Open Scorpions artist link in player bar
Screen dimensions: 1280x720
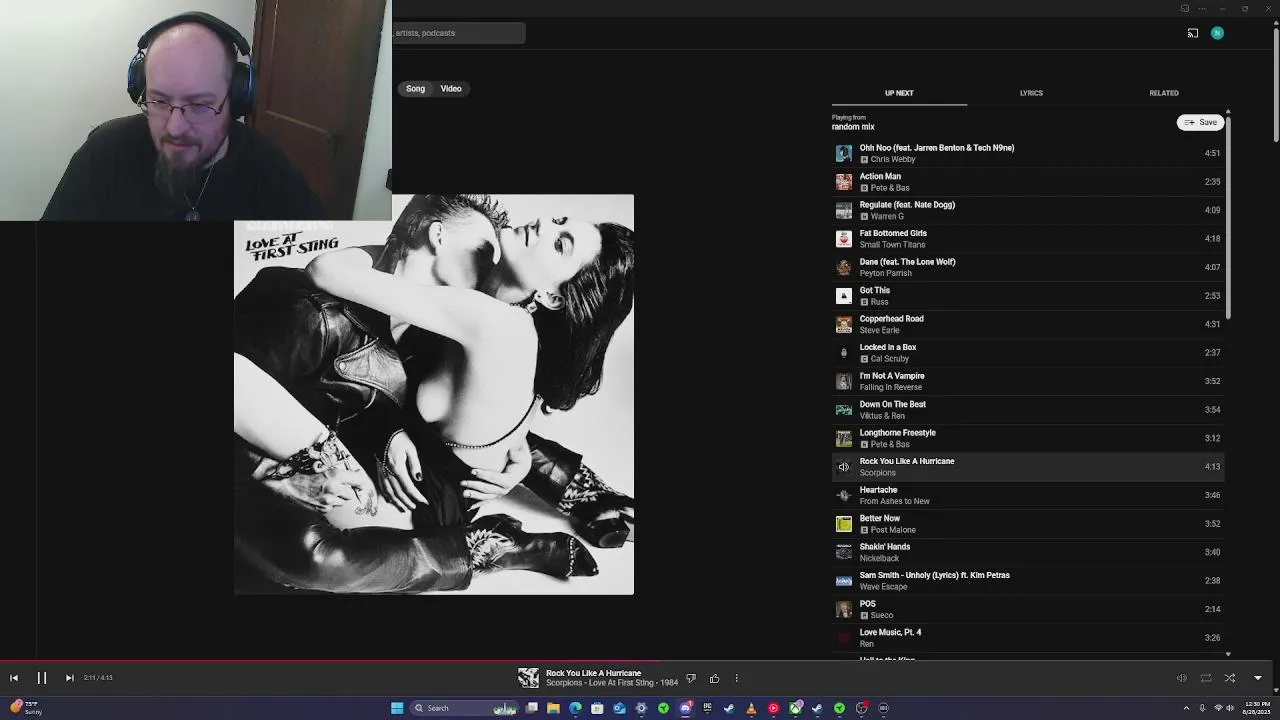[x=564, y=683]
